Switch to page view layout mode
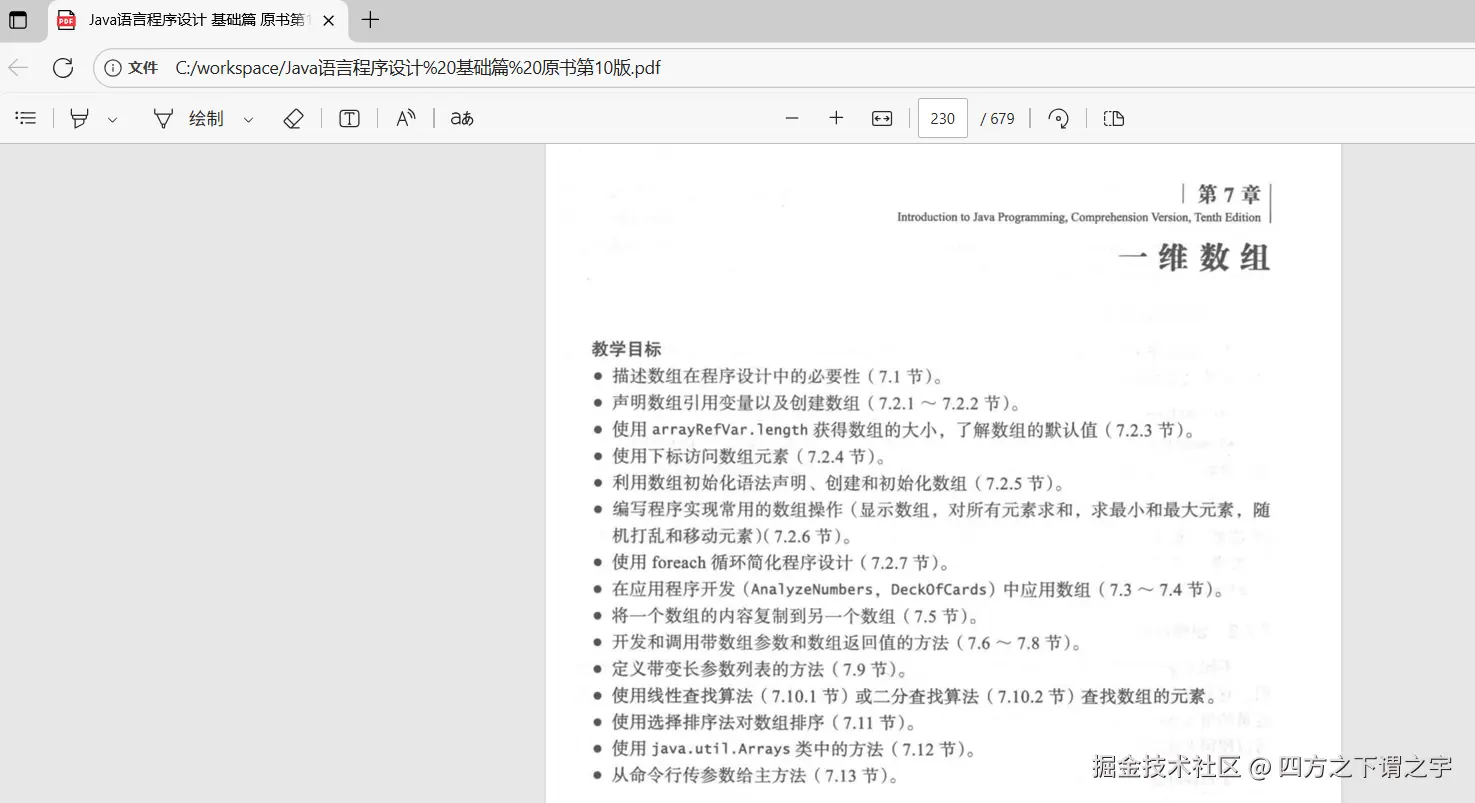The width and height of the screenshot is (1475, 803). 1113,118
